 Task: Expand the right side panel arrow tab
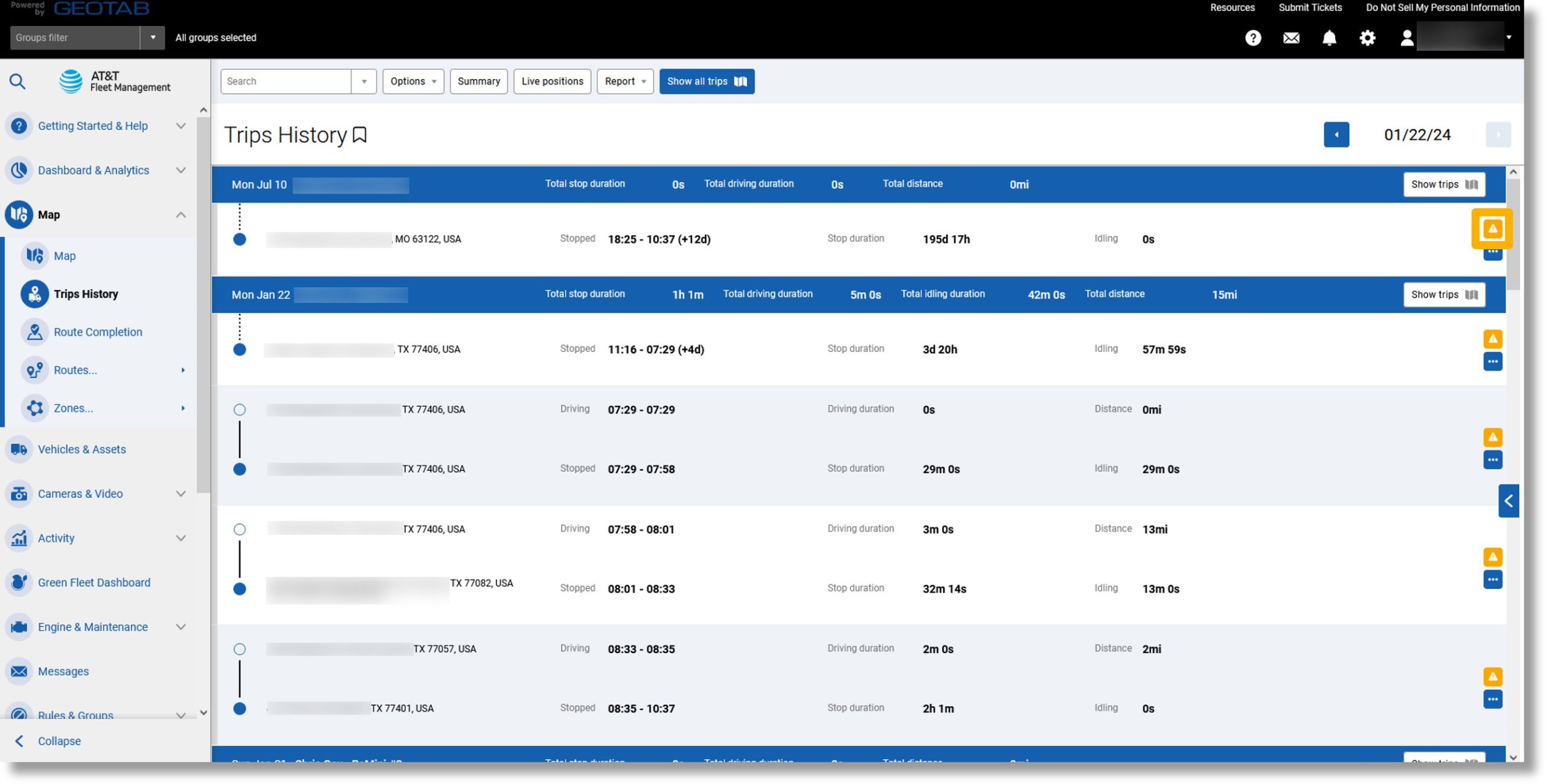[x=1508, y=501]
